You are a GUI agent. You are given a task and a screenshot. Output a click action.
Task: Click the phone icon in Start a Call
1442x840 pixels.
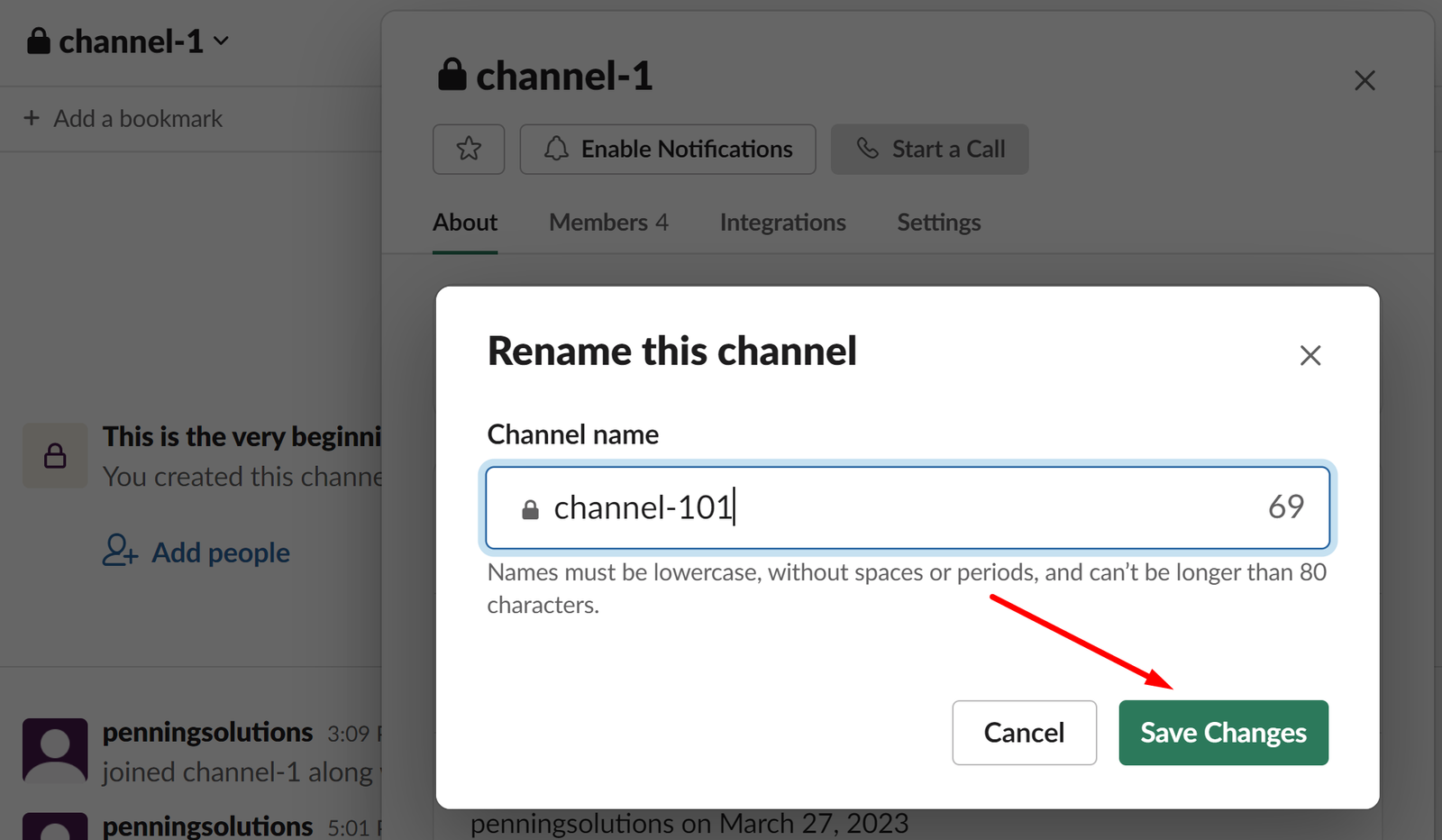click(867, 148)
